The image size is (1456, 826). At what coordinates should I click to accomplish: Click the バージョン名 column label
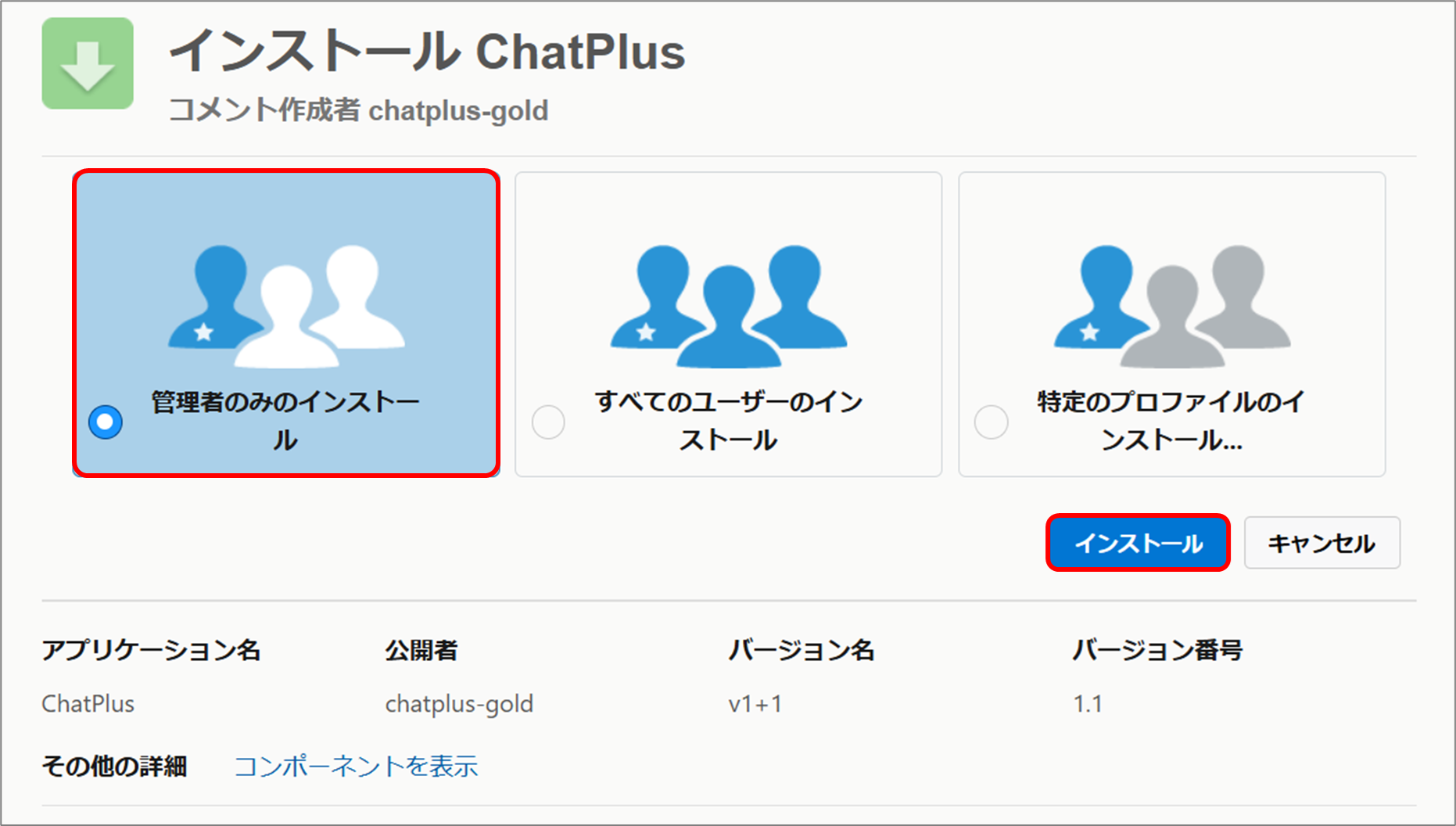pos(802,650)
